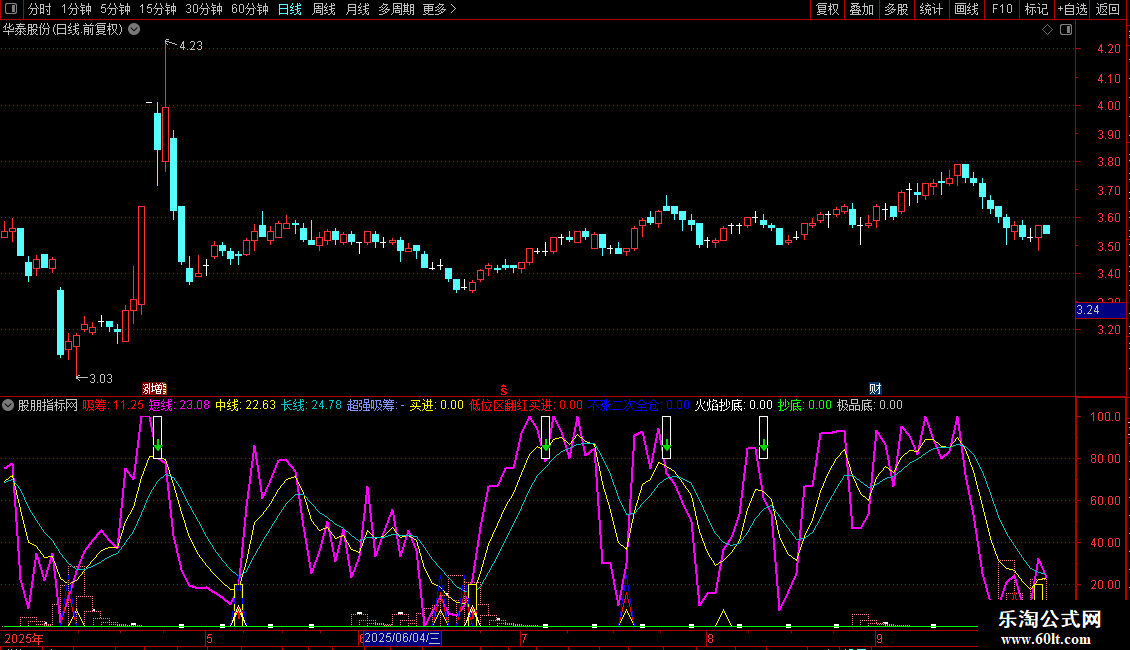Viewport: 1130px width, 650px height.
Task: Click the diamond icon above price axis
Action: point(1047,30)
